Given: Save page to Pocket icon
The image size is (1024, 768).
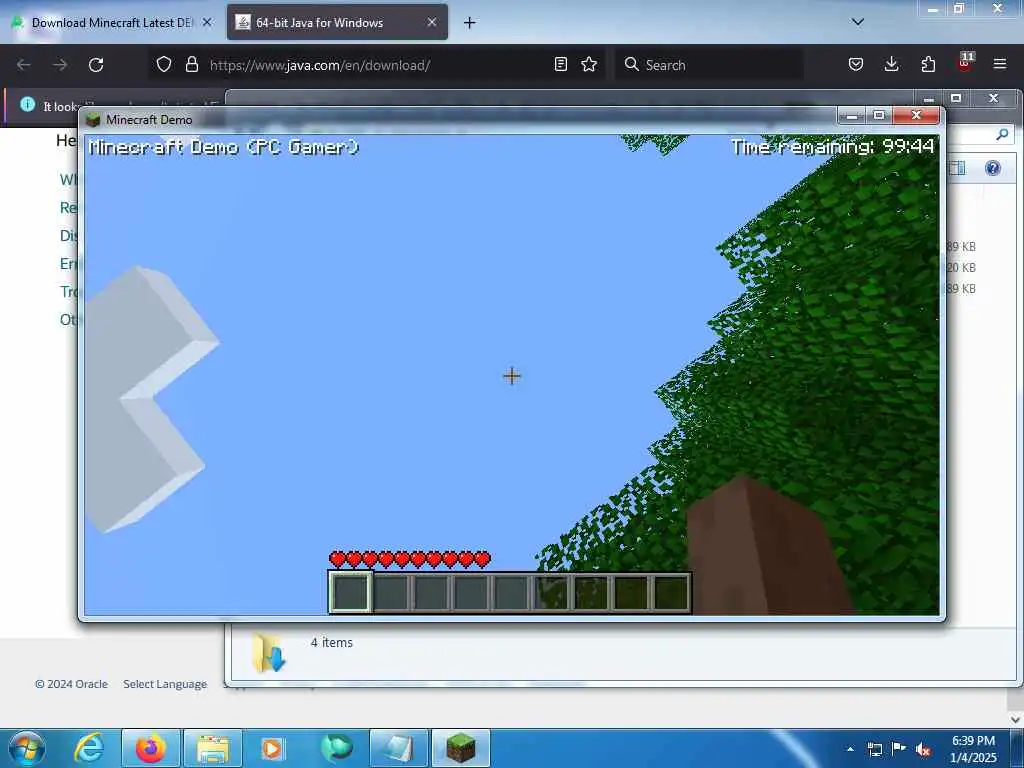Looking at the screenshot, I should click(856, 64).
